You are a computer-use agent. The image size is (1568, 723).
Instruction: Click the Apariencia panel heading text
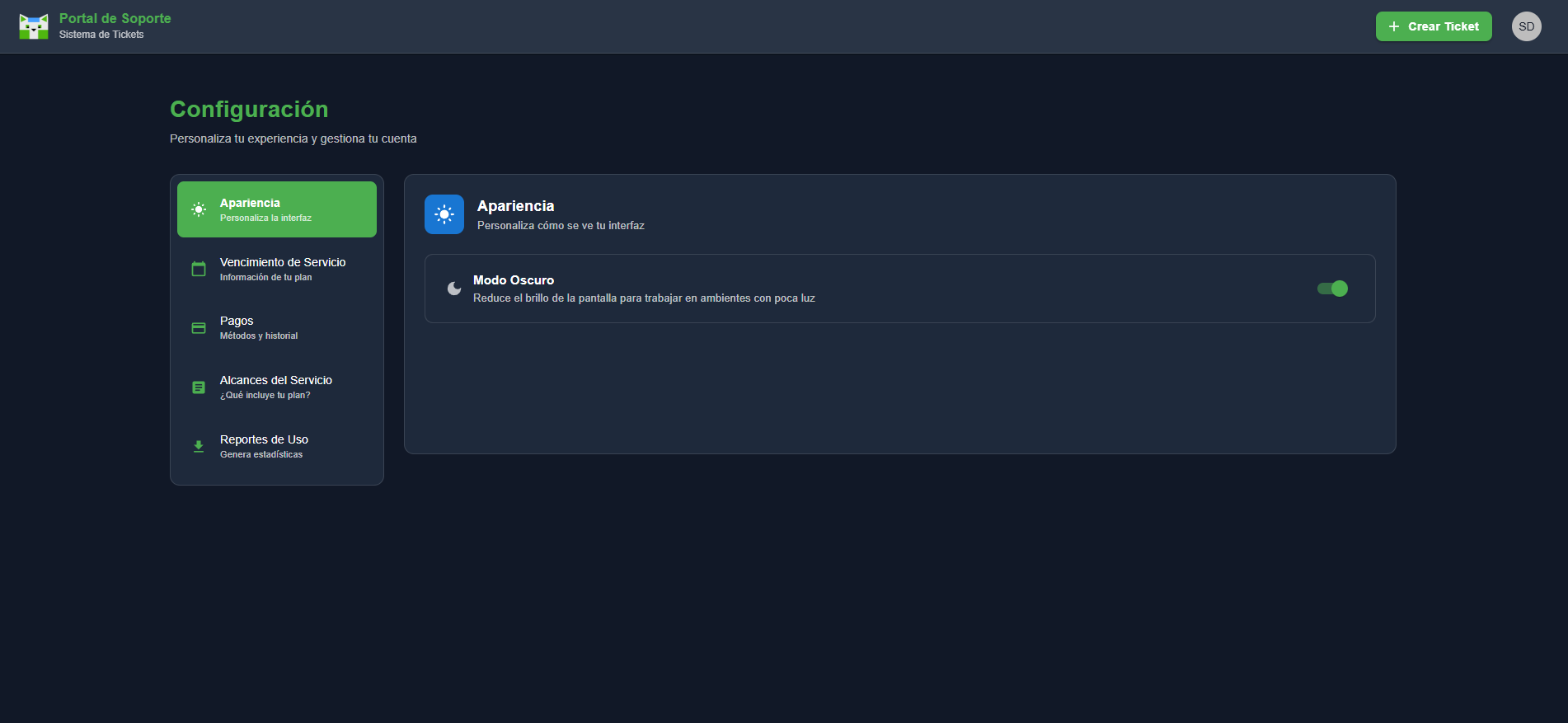click(x=516, y=206)
